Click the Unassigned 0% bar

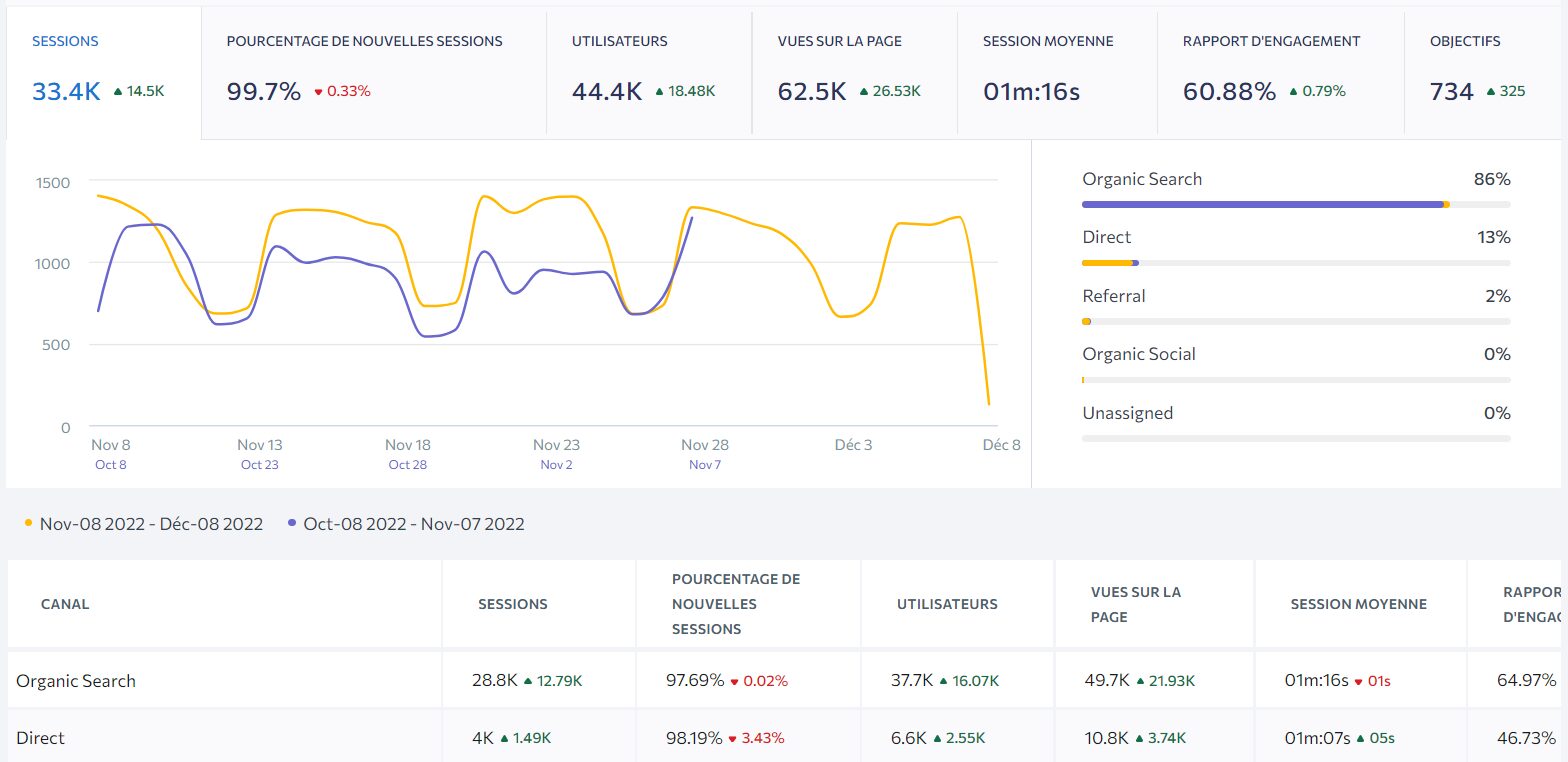(x=1296, y=438)
